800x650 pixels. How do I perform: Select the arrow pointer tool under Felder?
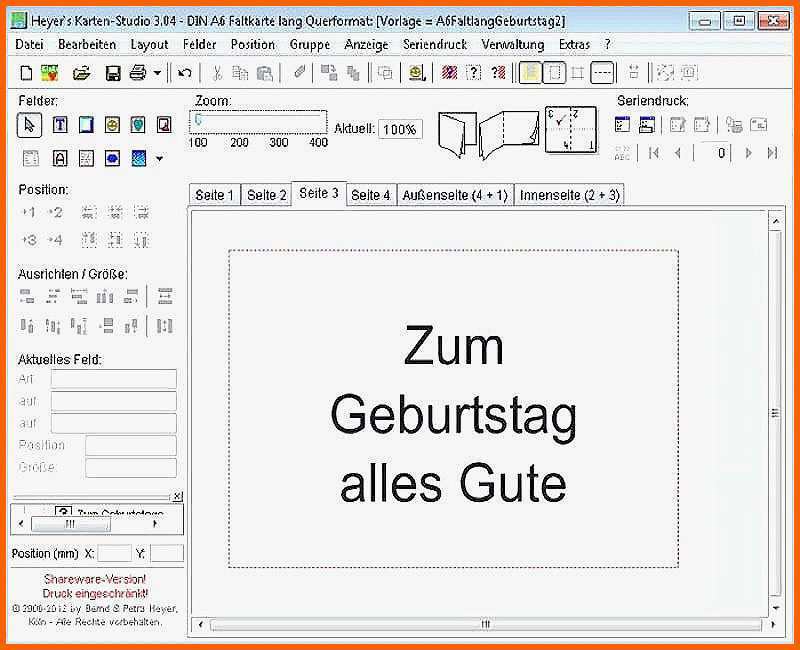pyautogui.click(x=29, y=125)
